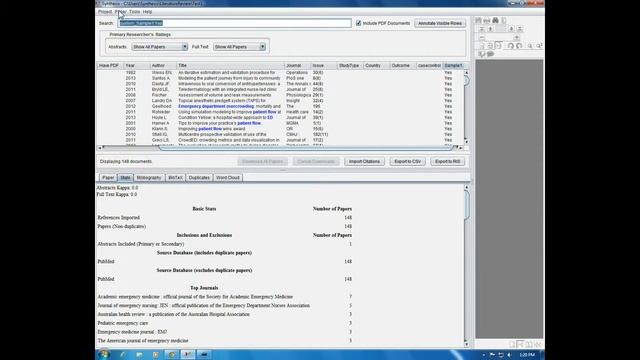This screenshot has height=360, width=640.
Task: Click Annotate Visible Rows button
Action: coord(440,23)
